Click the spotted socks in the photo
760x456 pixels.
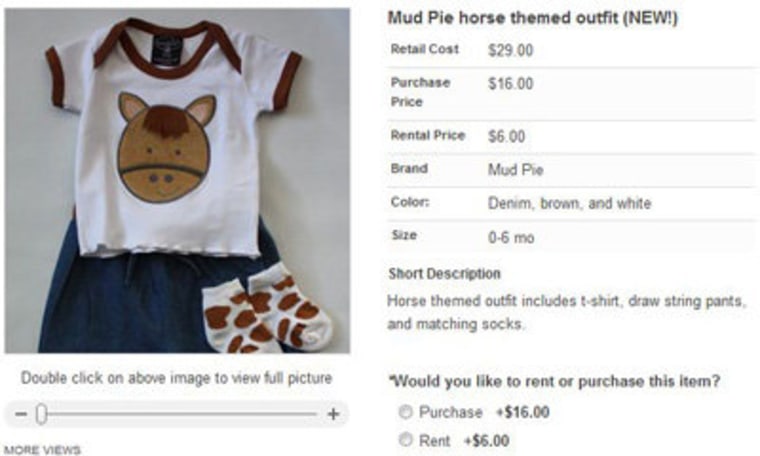tap(268, 309)
